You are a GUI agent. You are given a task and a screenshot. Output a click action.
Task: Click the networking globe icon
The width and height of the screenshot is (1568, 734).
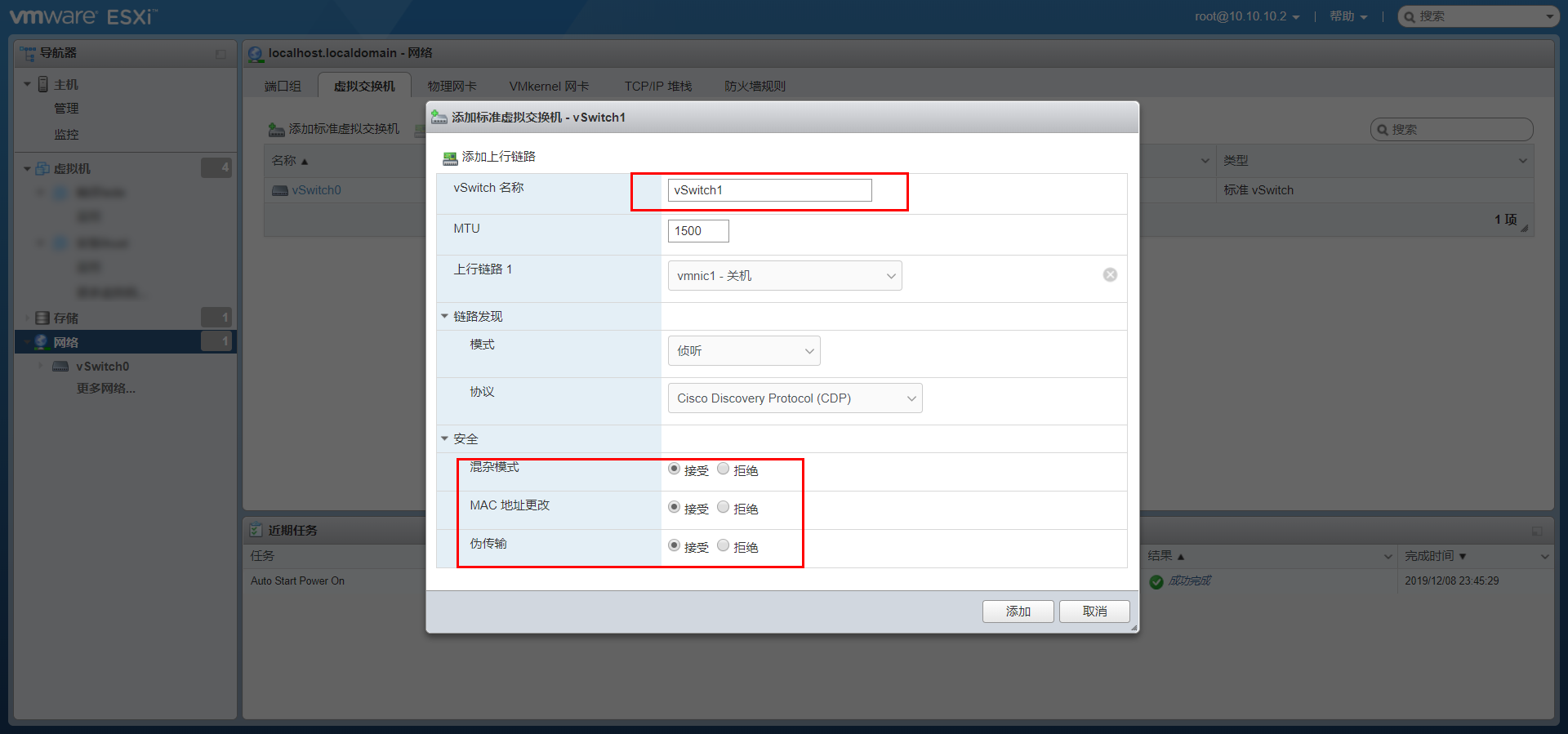point(41,341)
